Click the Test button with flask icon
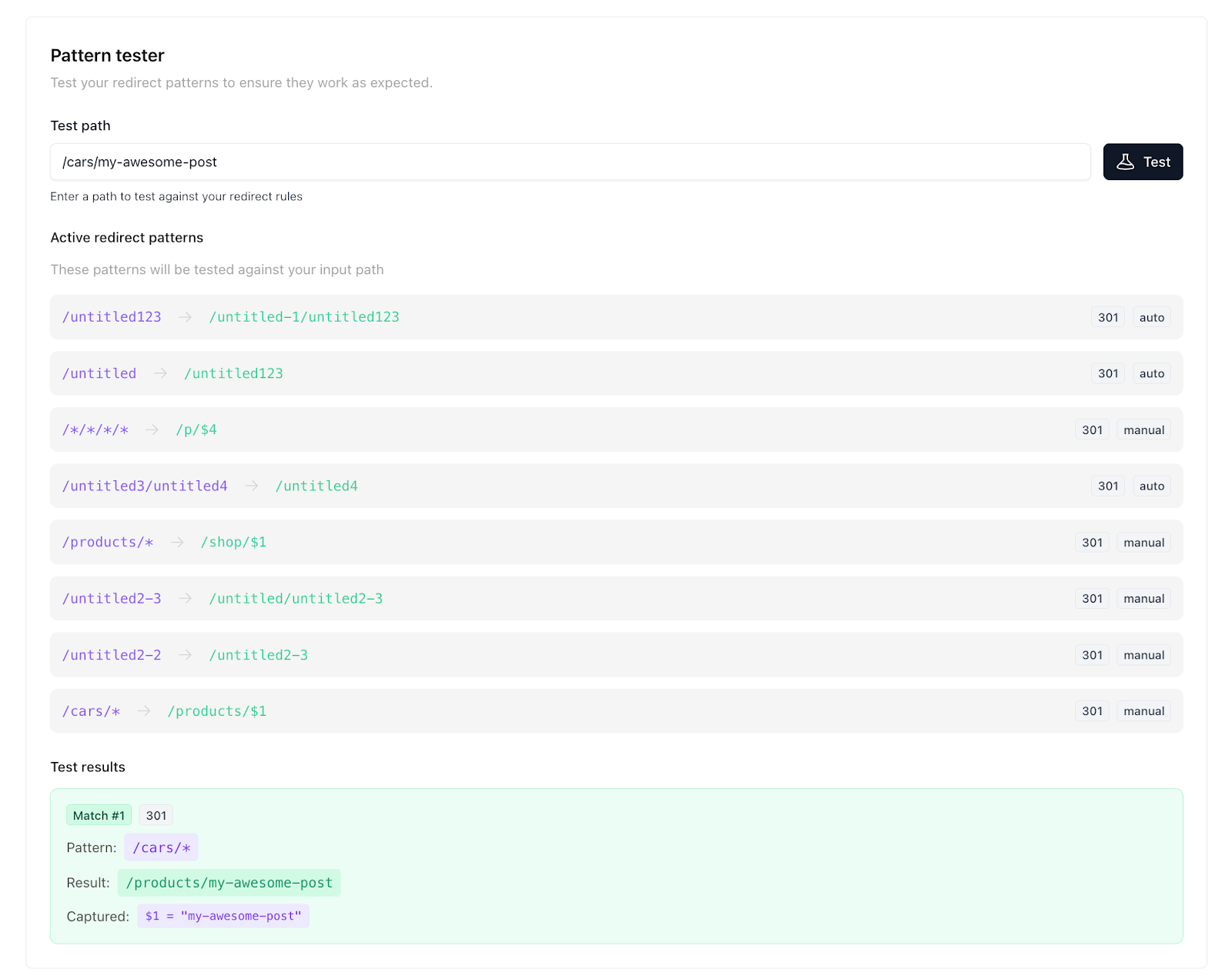This screenshot has width=1232, height=979. point(1142,162)
